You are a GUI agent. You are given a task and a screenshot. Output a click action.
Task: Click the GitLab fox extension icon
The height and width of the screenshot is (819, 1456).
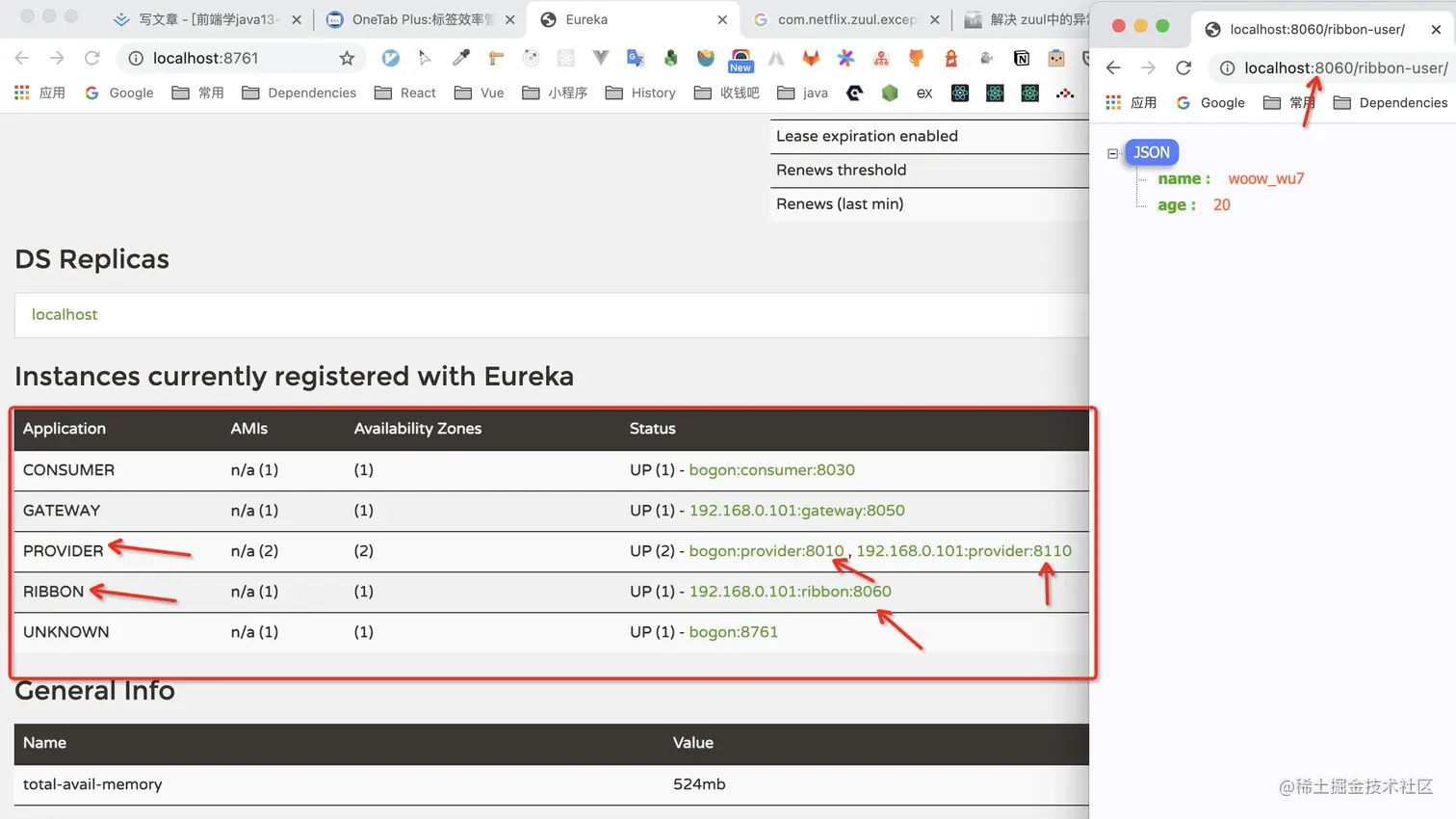pyautogui.click(x=811, y=58)
